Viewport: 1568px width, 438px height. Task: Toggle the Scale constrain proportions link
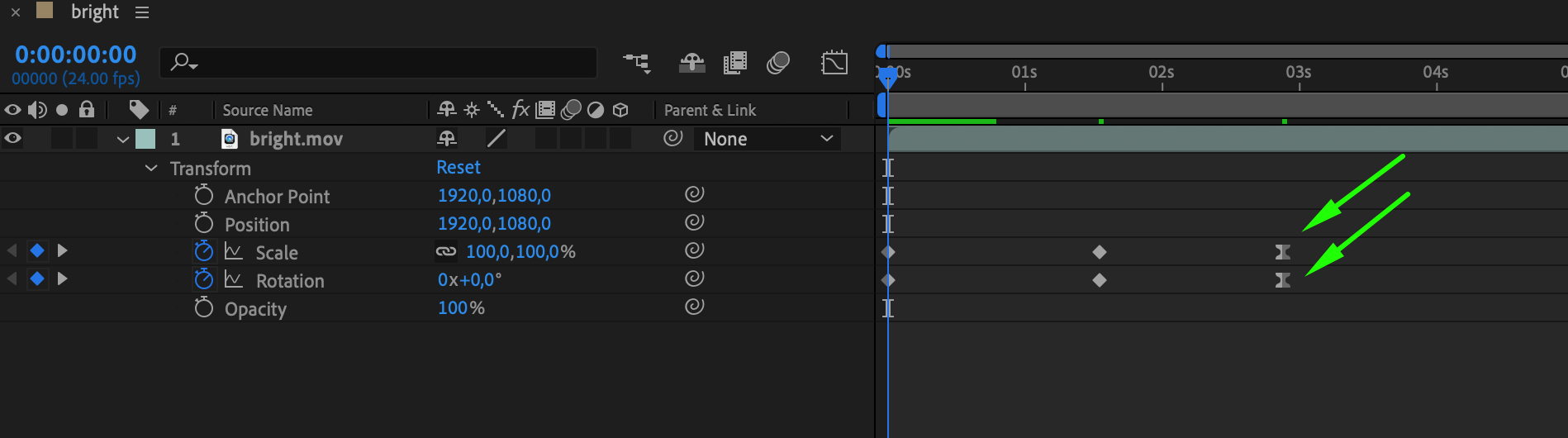(446, 251)
